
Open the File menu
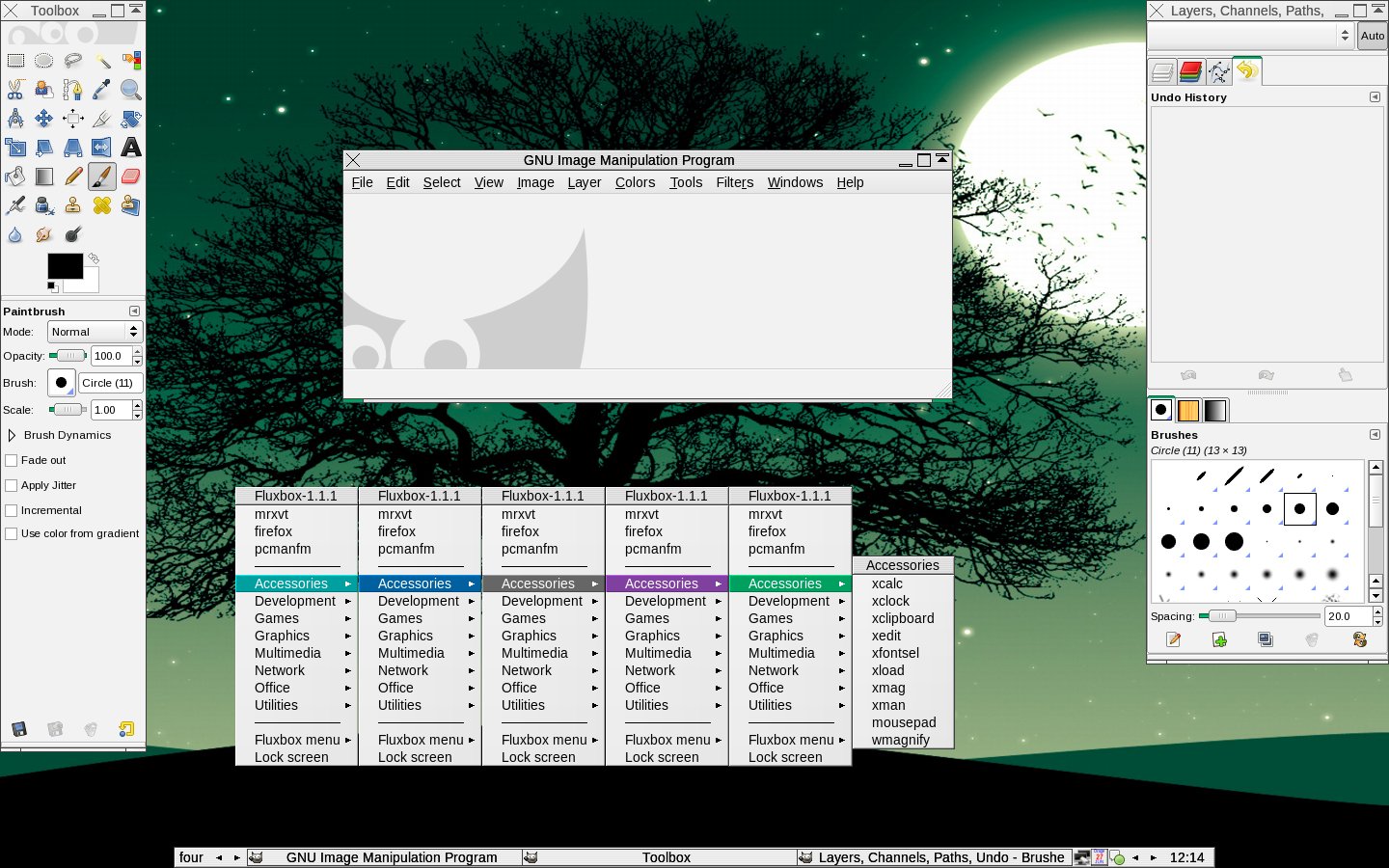tap(363, 182)
